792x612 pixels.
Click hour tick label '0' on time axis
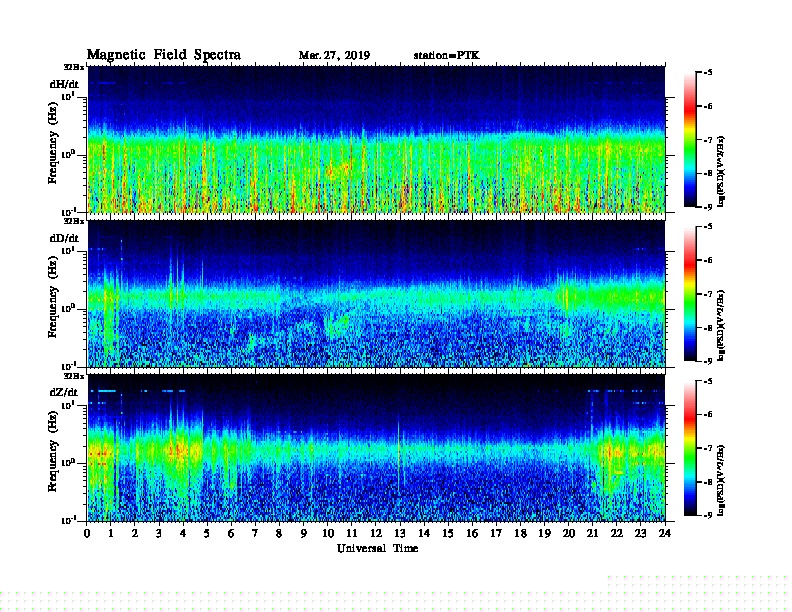pyautogui.click(x=87, y=533)
